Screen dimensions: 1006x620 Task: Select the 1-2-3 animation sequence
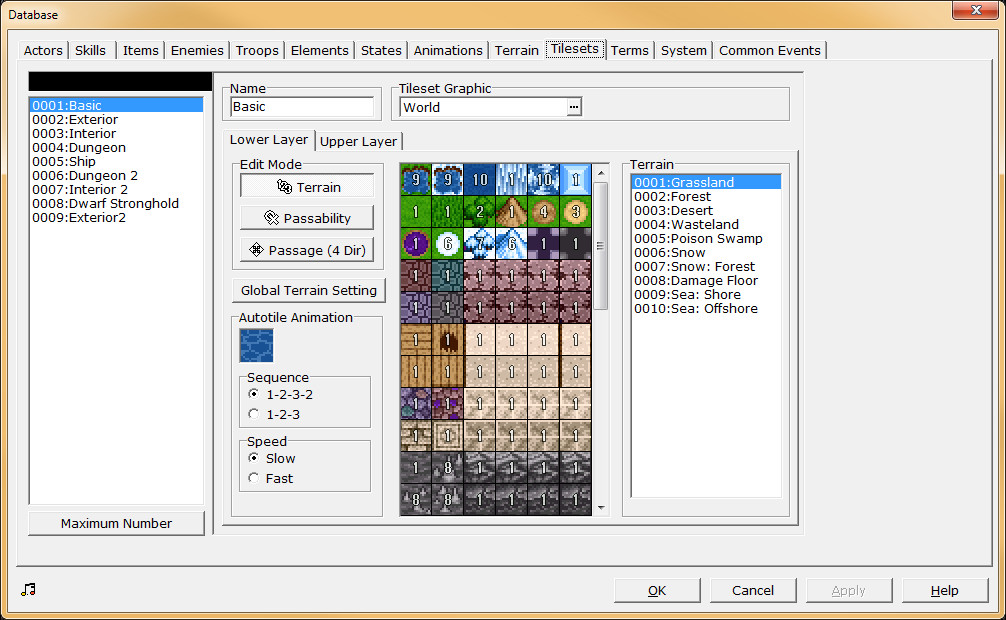(255, 414)
